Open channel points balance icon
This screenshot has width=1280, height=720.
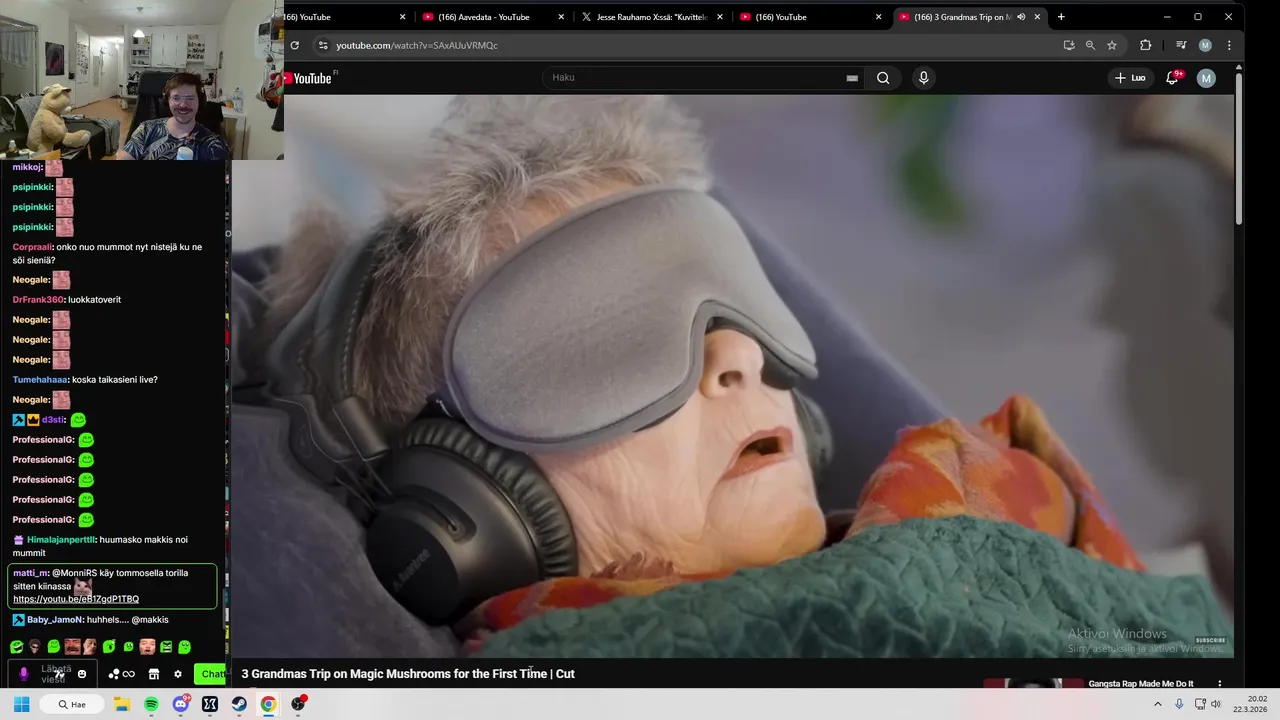click(x=121, y=674)
